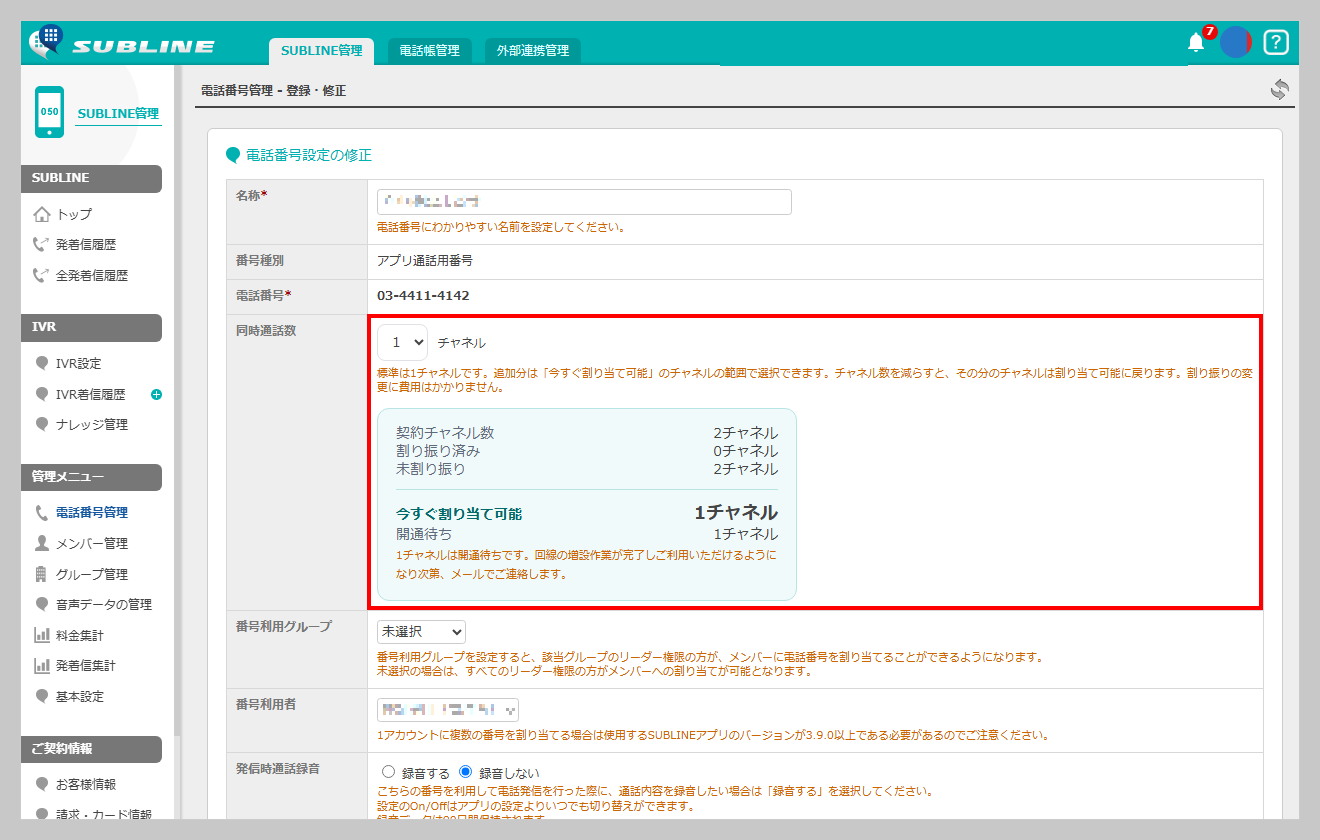Click the アプリ通話用番号 value

[424, 260]
